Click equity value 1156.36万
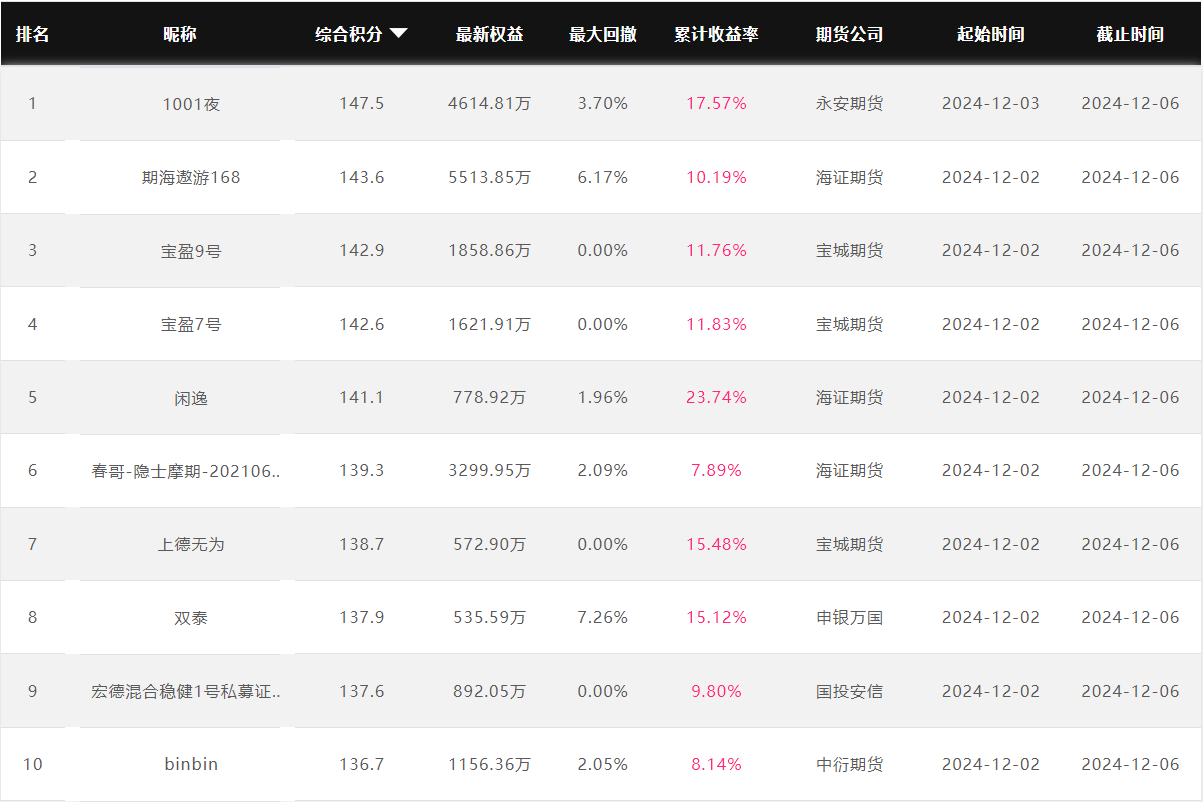Screen dimensions: 1203x802 click(489, 765)
